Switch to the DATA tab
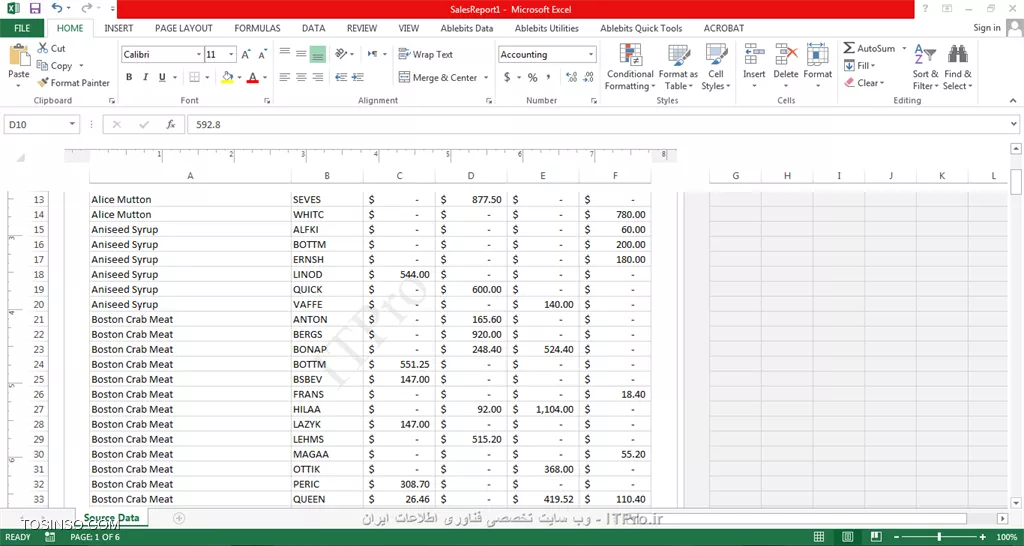 click(x=313, y=28)
